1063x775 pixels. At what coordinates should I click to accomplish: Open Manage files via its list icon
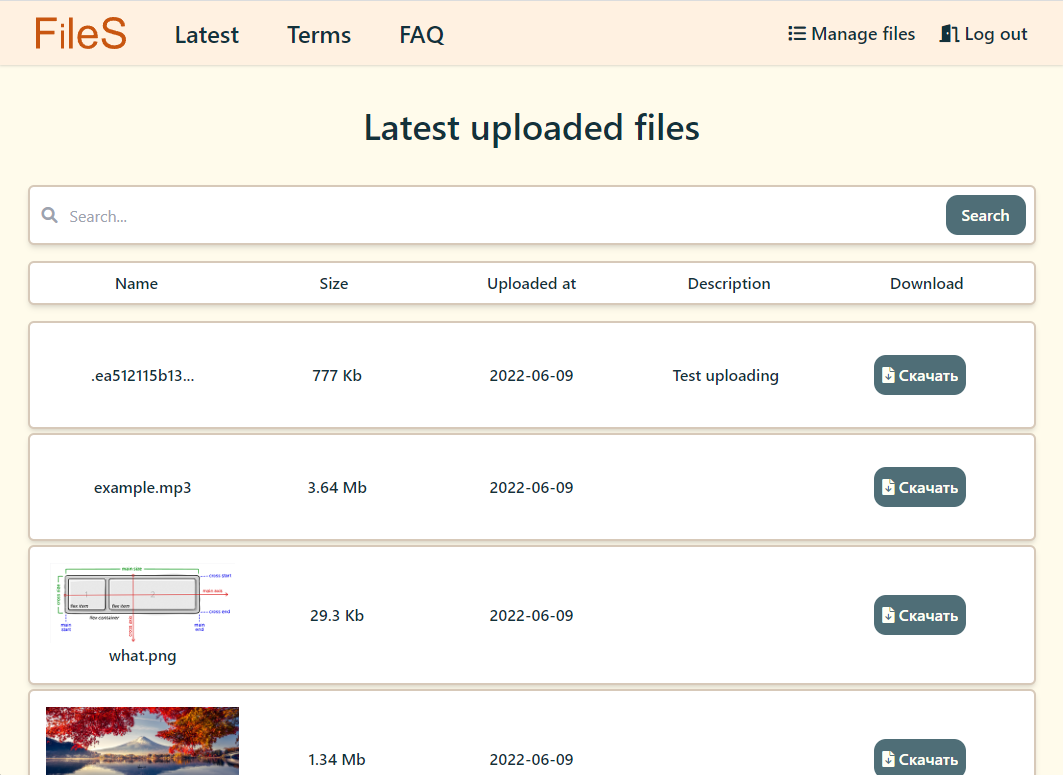(x=795, y=33)
